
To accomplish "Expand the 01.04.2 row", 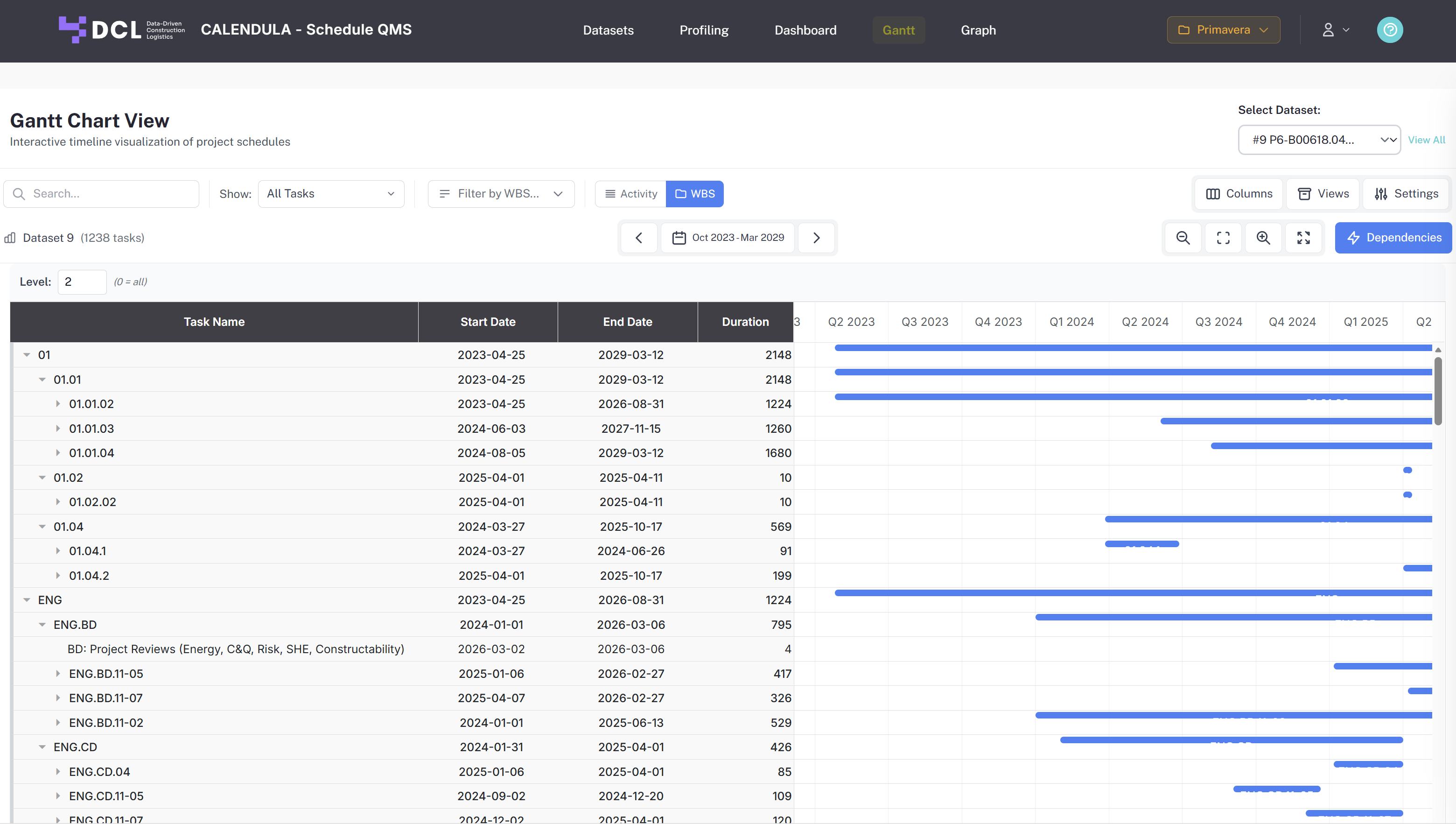I will (58, 576).
